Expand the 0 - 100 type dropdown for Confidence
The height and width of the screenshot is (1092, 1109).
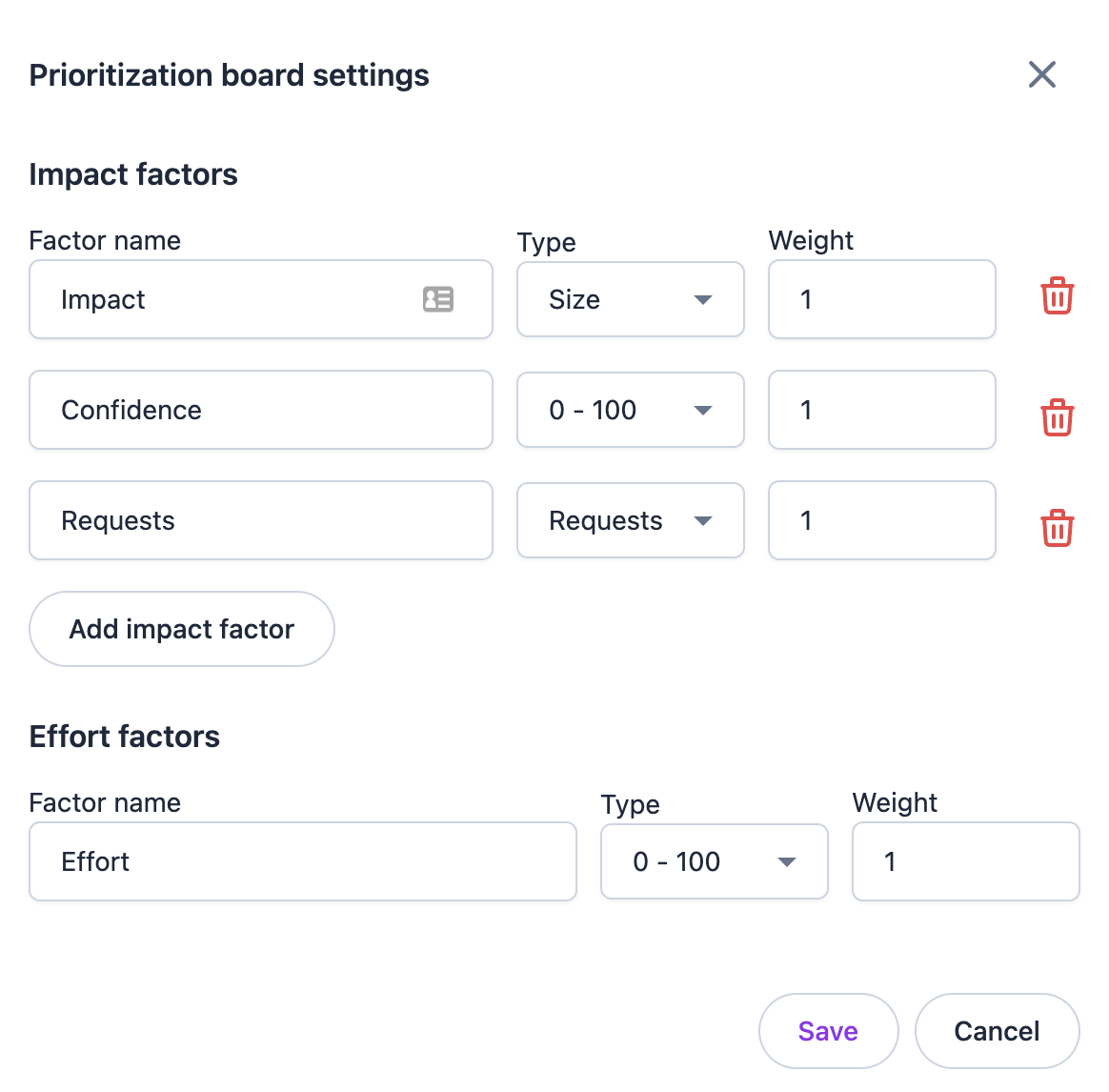630,410
